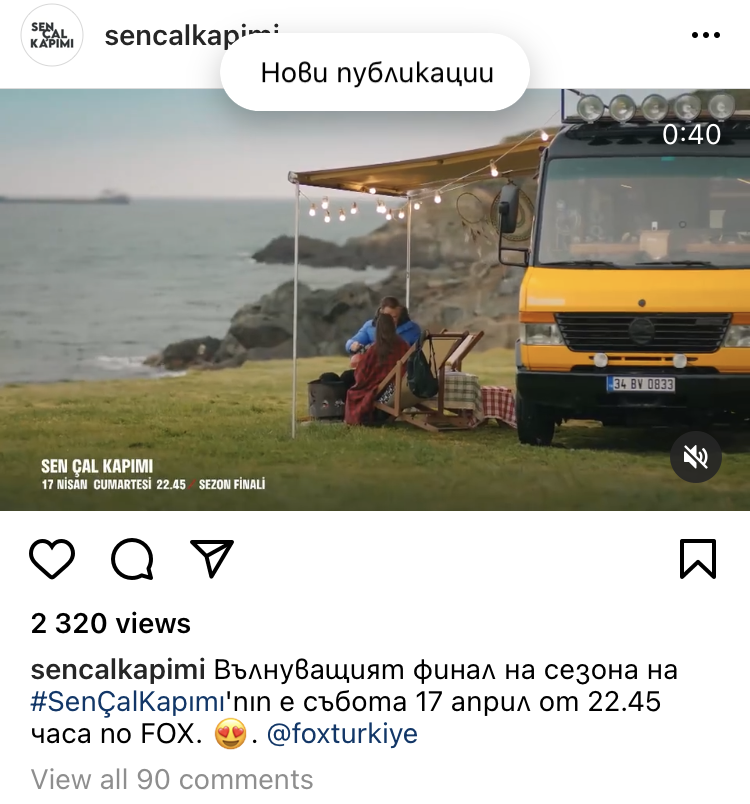The image size is (750, 804).
Task: Tap the yellow van in the video
Action: click(632, 267)
